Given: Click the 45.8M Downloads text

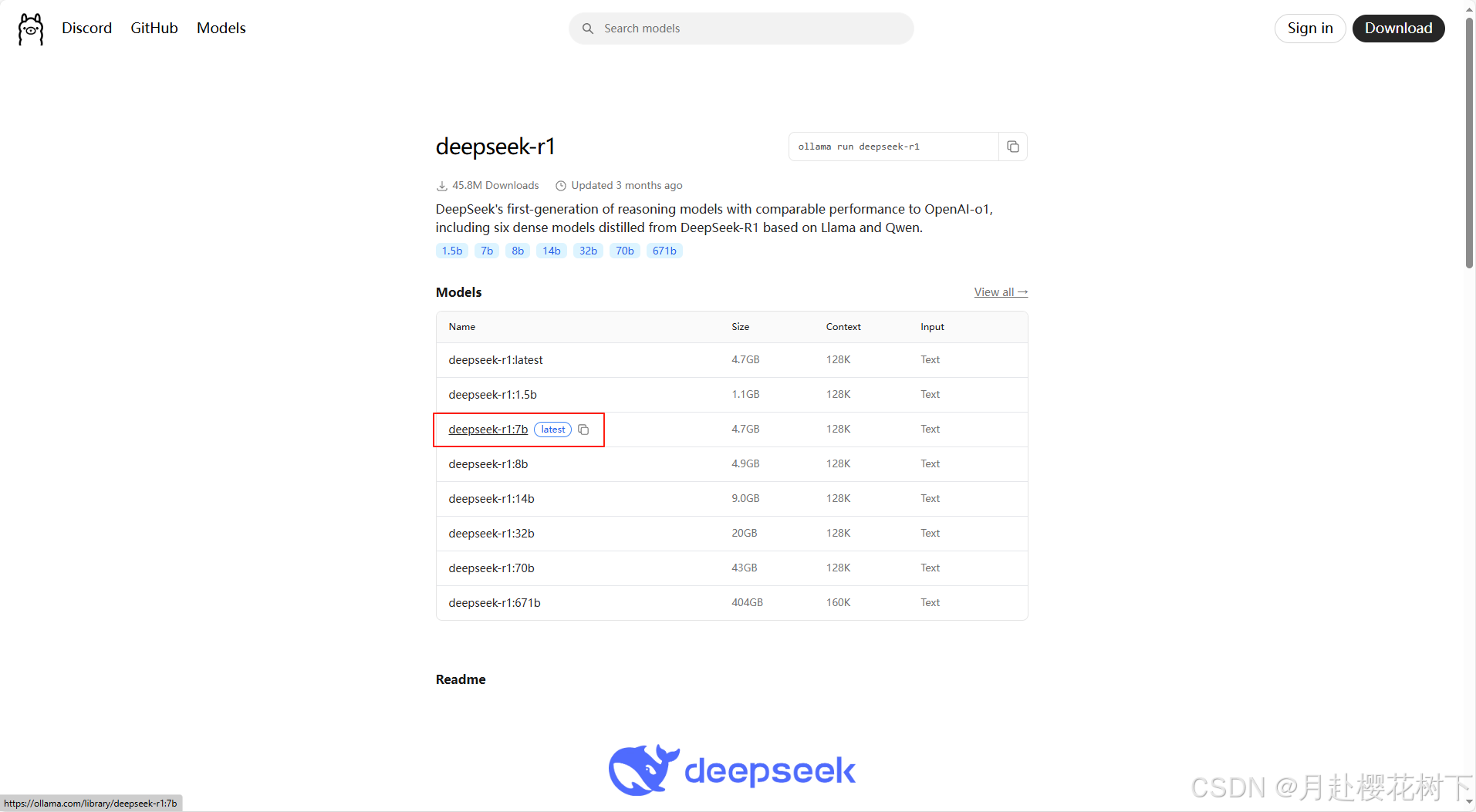Looking at the screenshot, I should pyautogui.click(x=495, y=186).
